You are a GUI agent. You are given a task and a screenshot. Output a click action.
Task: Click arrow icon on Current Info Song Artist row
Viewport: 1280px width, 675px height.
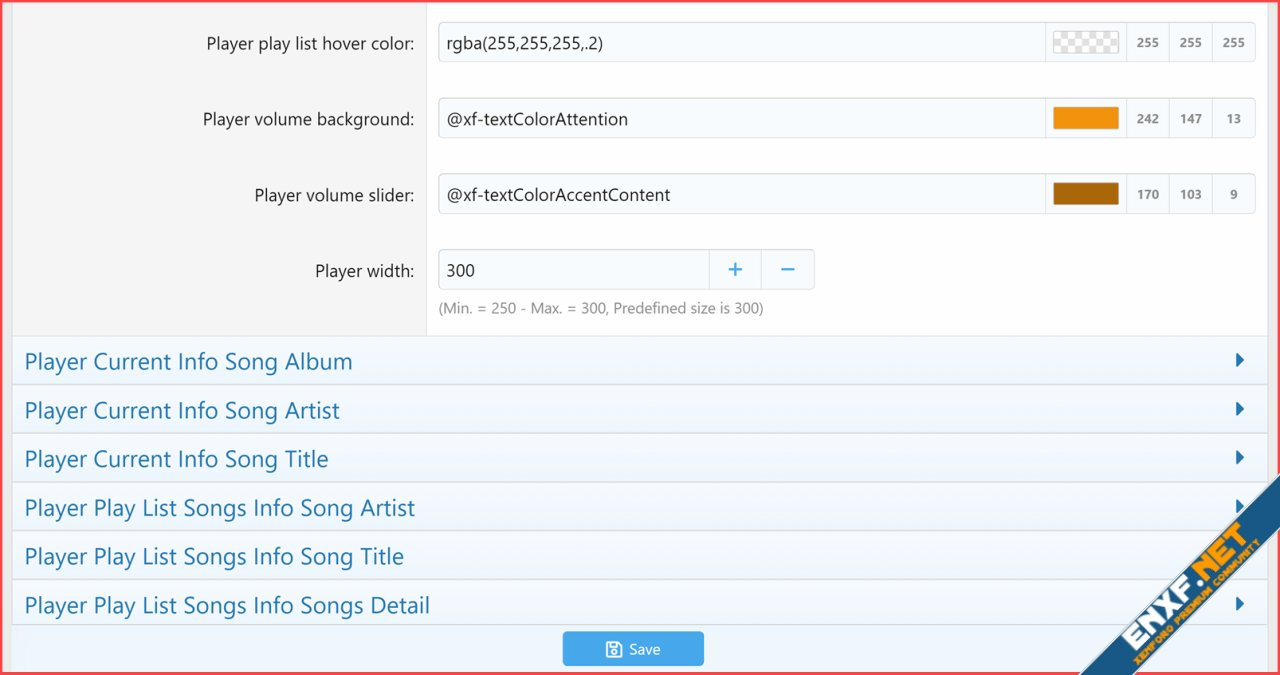point(1240,409)
